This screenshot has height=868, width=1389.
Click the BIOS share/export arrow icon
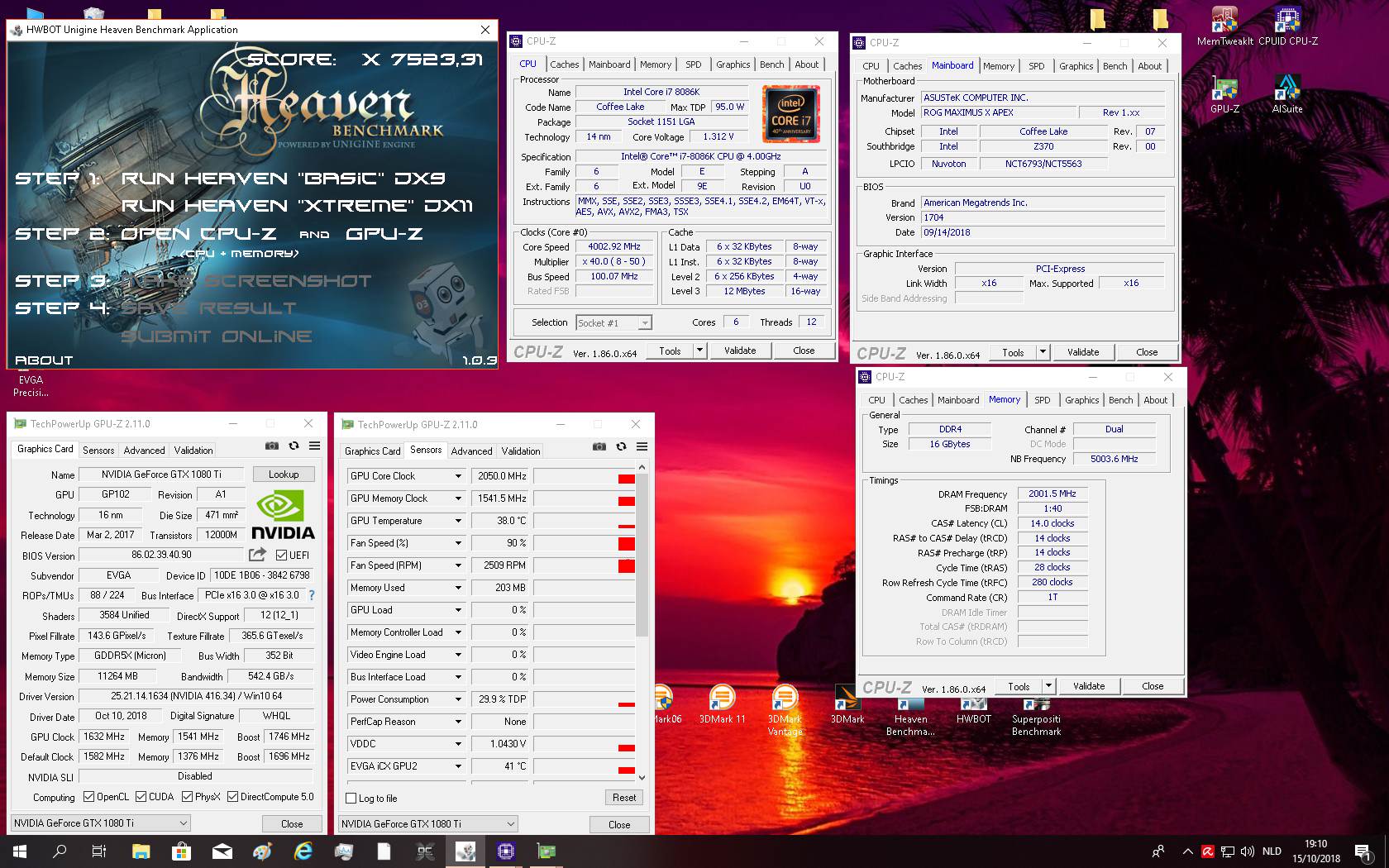coord(258,555)
